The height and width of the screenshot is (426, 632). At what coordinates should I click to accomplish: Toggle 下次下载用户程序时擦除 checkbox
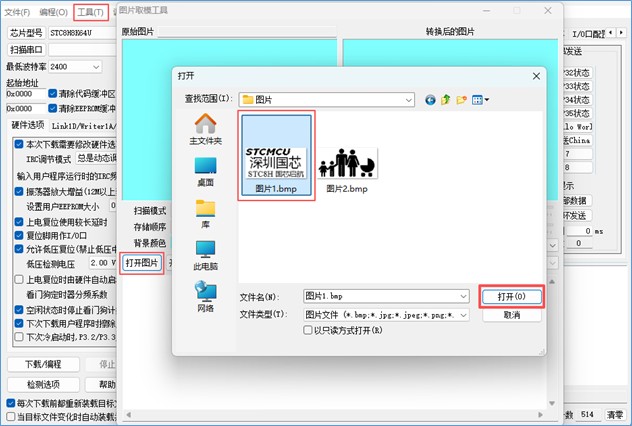tap(19, 323)
